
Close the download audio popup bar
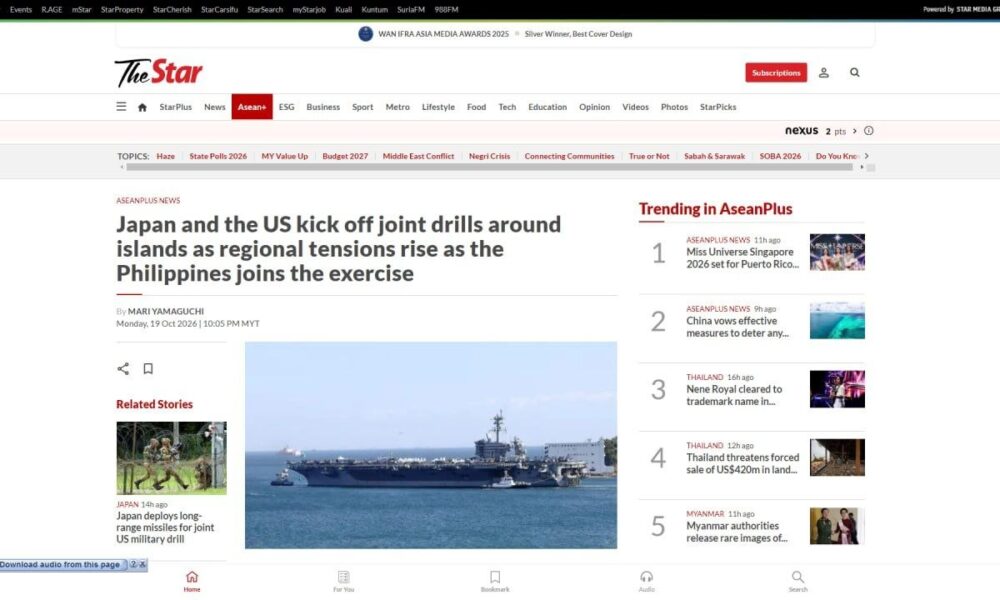143,564
